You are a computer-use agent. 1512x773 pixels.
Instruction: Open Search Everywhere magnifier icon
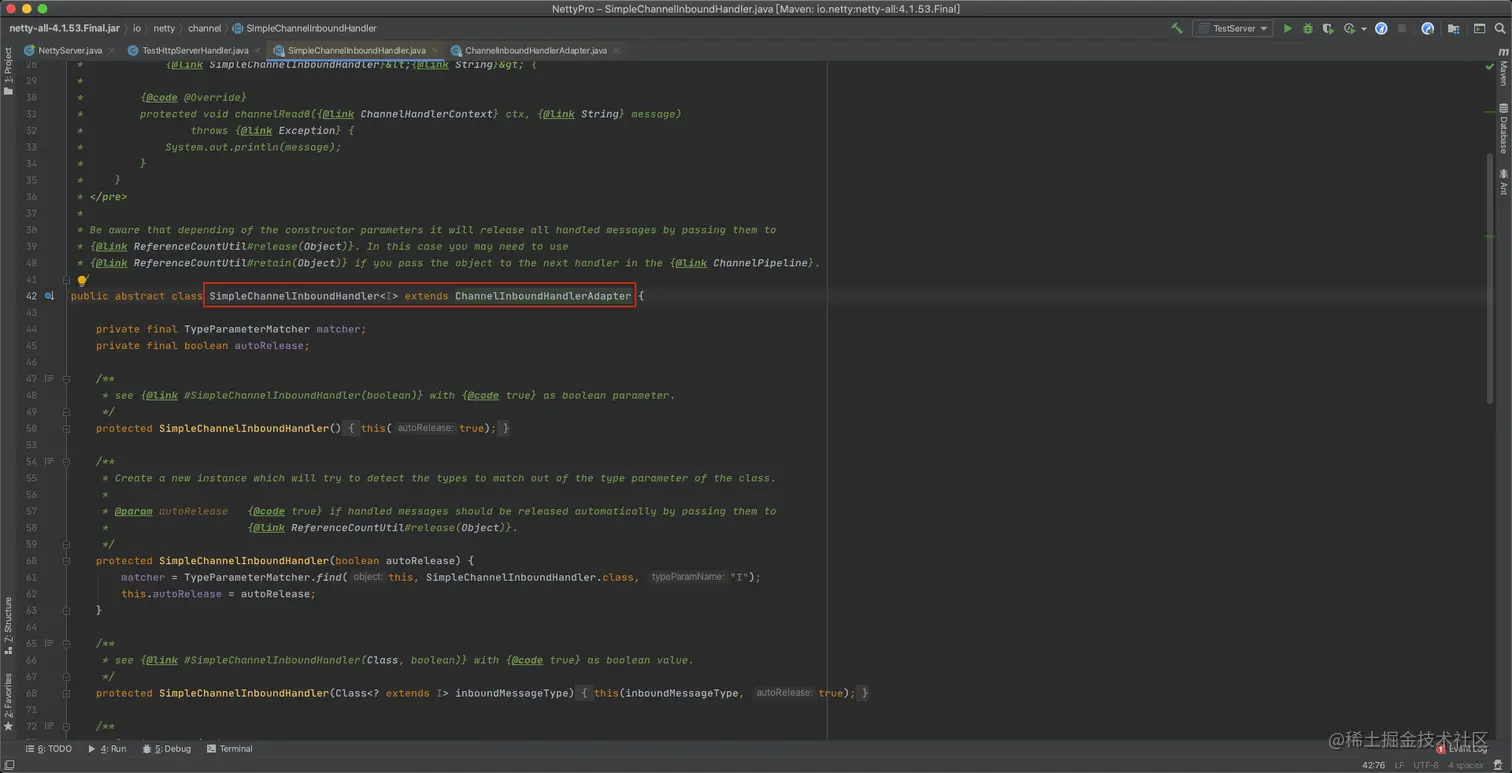1500,29
